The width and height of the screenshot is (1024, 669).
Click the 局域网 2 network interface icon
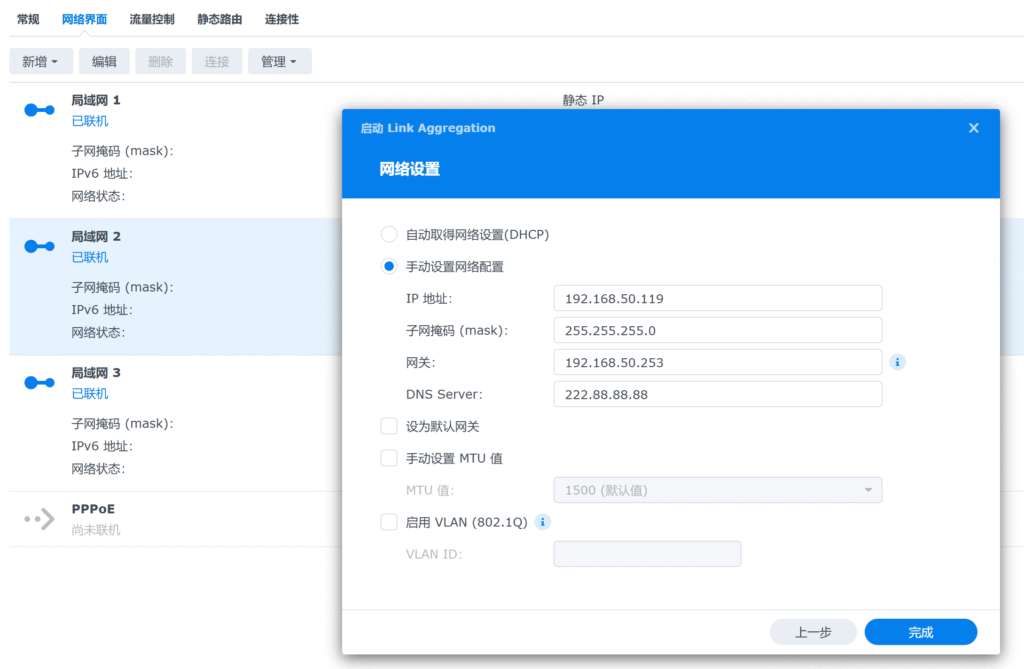39,246
